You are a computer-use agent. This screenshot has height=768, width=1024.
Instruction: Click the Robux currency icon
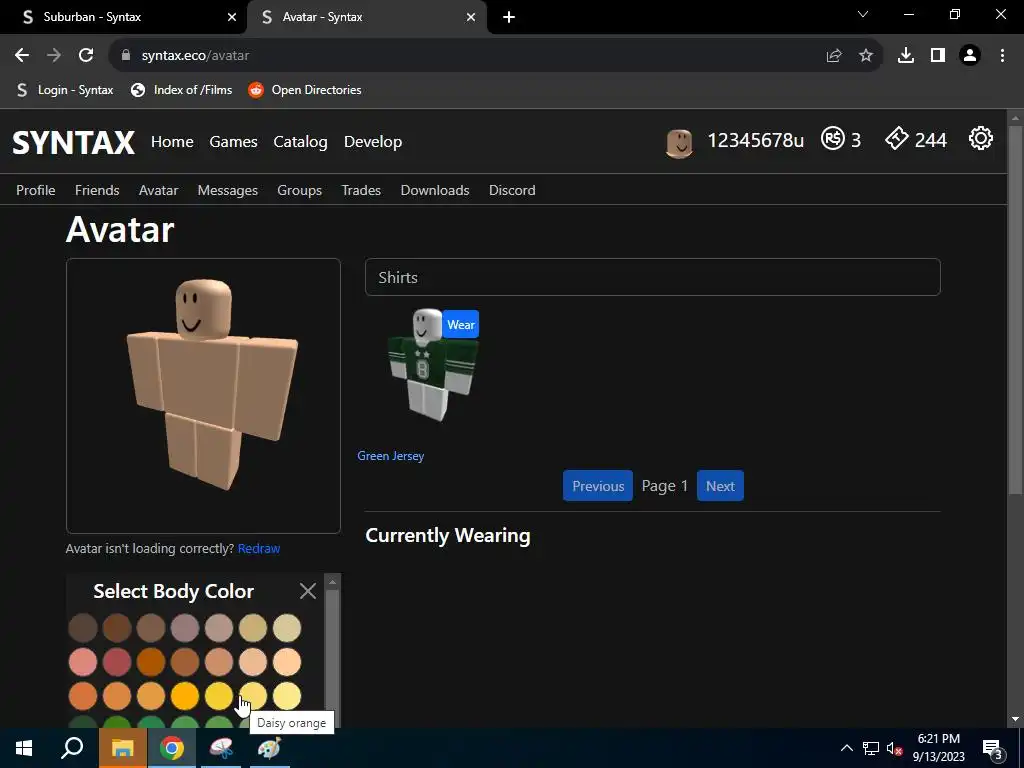(x=833, y=138)
